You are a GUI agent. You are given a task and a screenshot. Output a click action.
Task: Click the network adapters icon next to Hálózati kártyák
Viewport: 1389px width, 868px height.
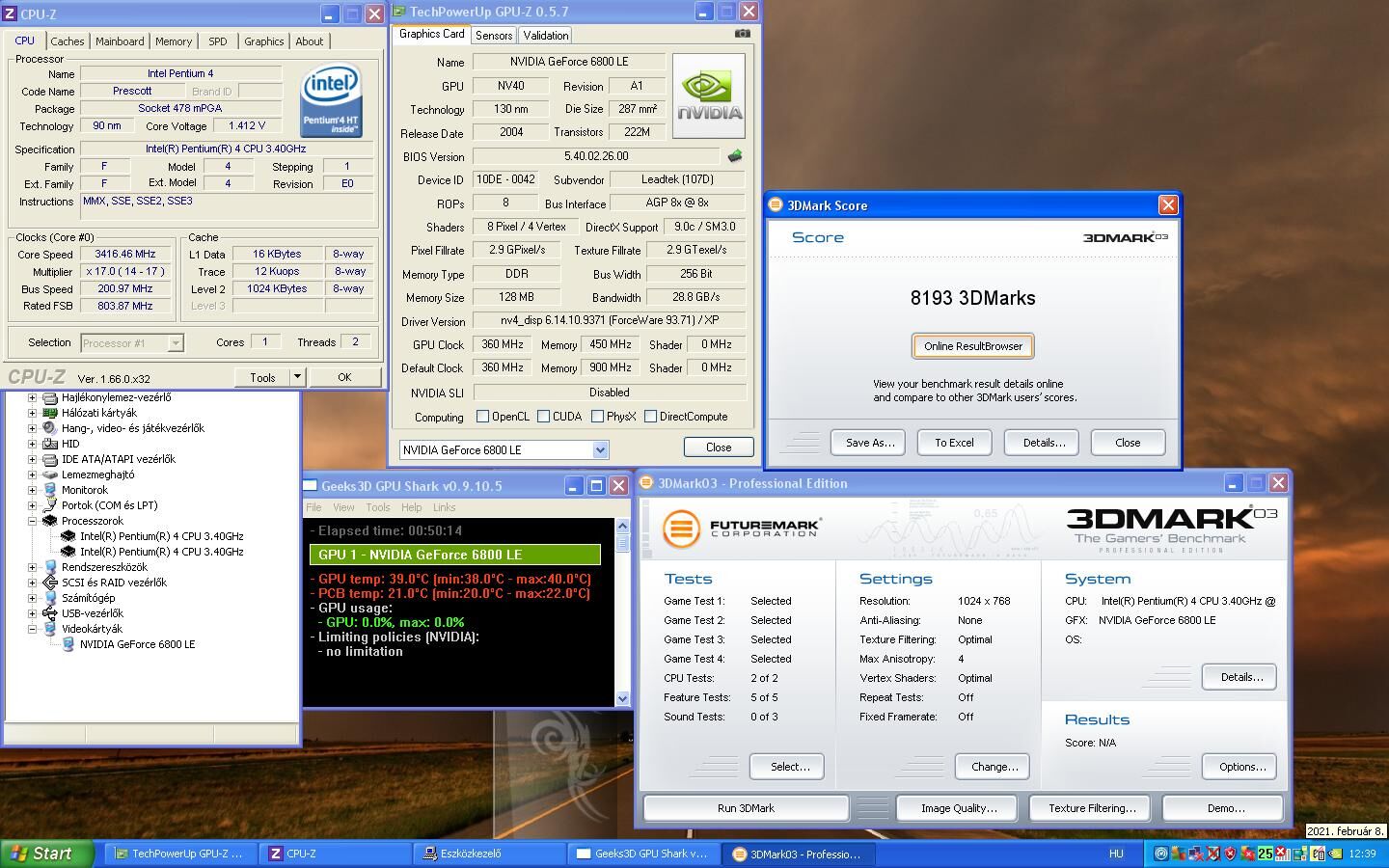[50, 413]
